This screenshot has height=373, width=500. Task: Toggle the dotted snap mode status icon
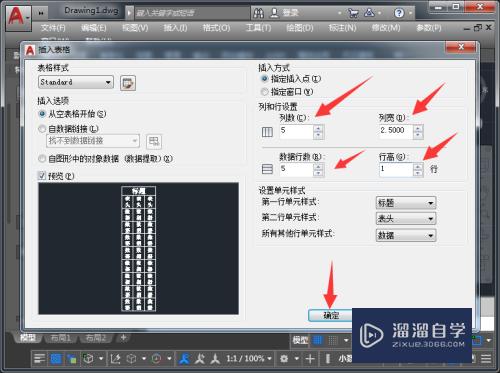pyautogui.click(x=333, y=340)
